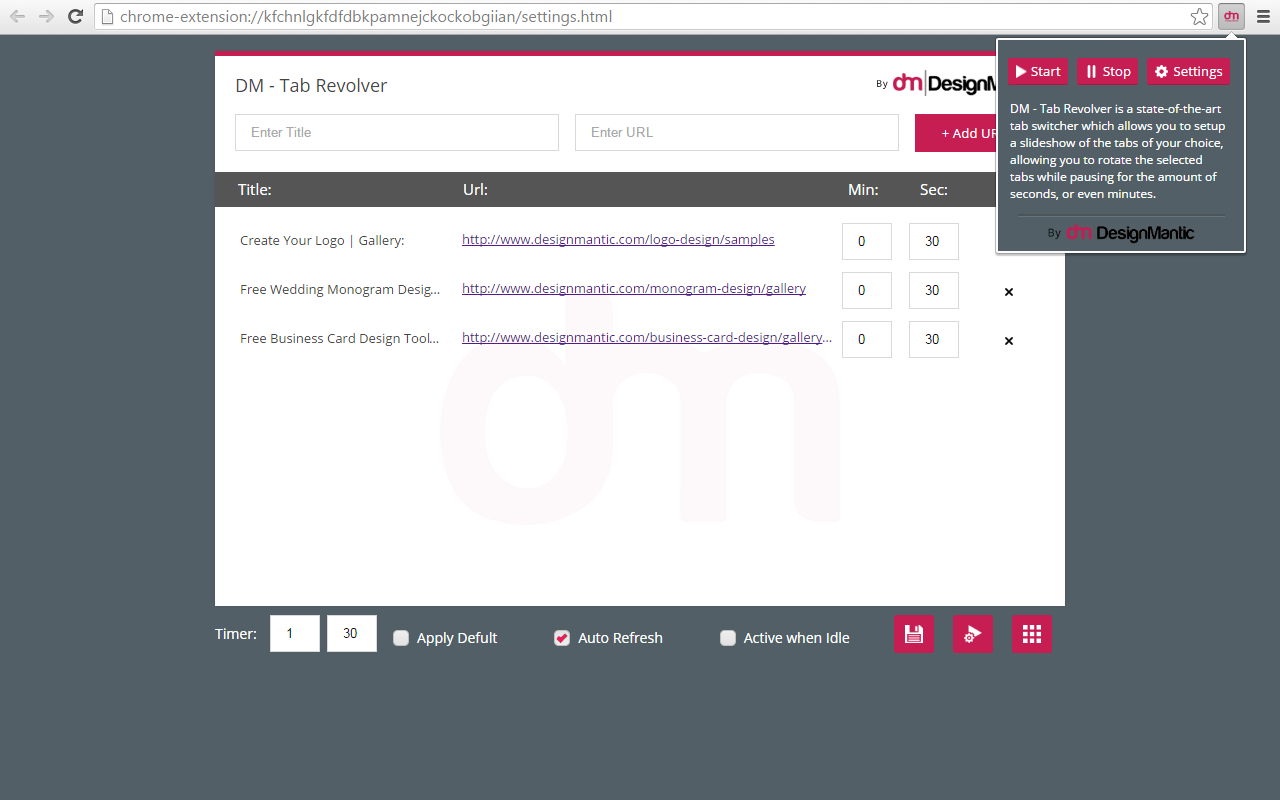The image size is (1280, 800).
Task: Click the 'Free Business Card Design Tool...' title
Action: click(340, 339)
